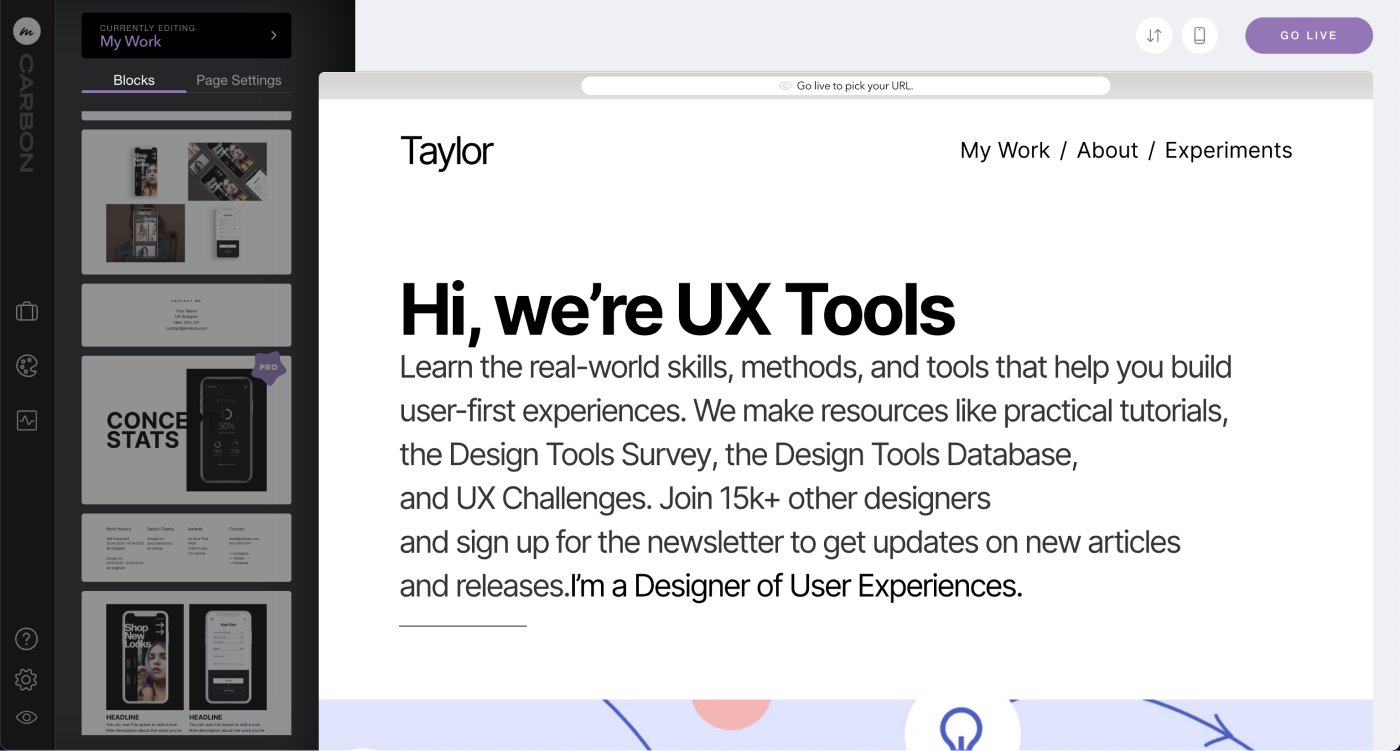Image resolution: width=1400 pixels, height=751 pixels.
Task: Open the design palette icon
Action: tap(27, 366)
